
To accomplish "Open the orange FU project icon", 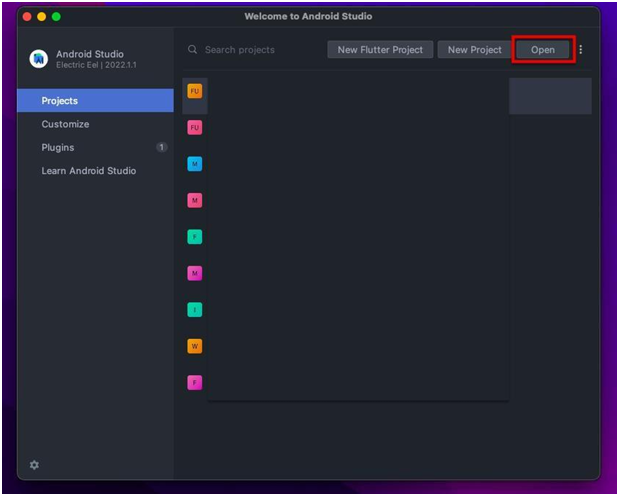I will pyautogui.click(x=194, y=91).
